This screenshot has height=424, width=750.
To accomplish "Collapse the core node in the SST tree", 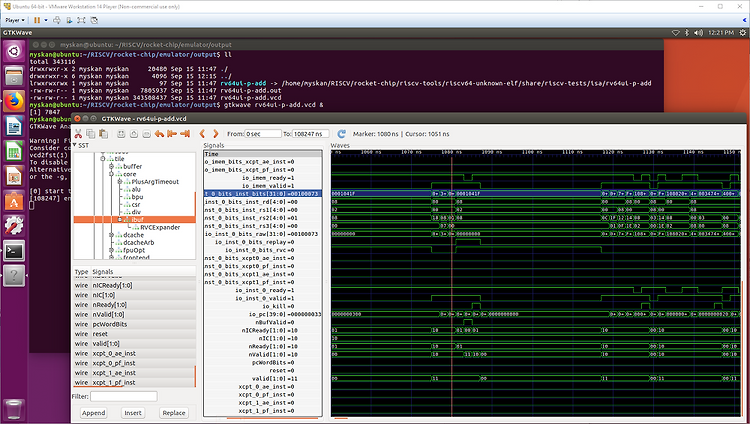I will click(111, 174).
